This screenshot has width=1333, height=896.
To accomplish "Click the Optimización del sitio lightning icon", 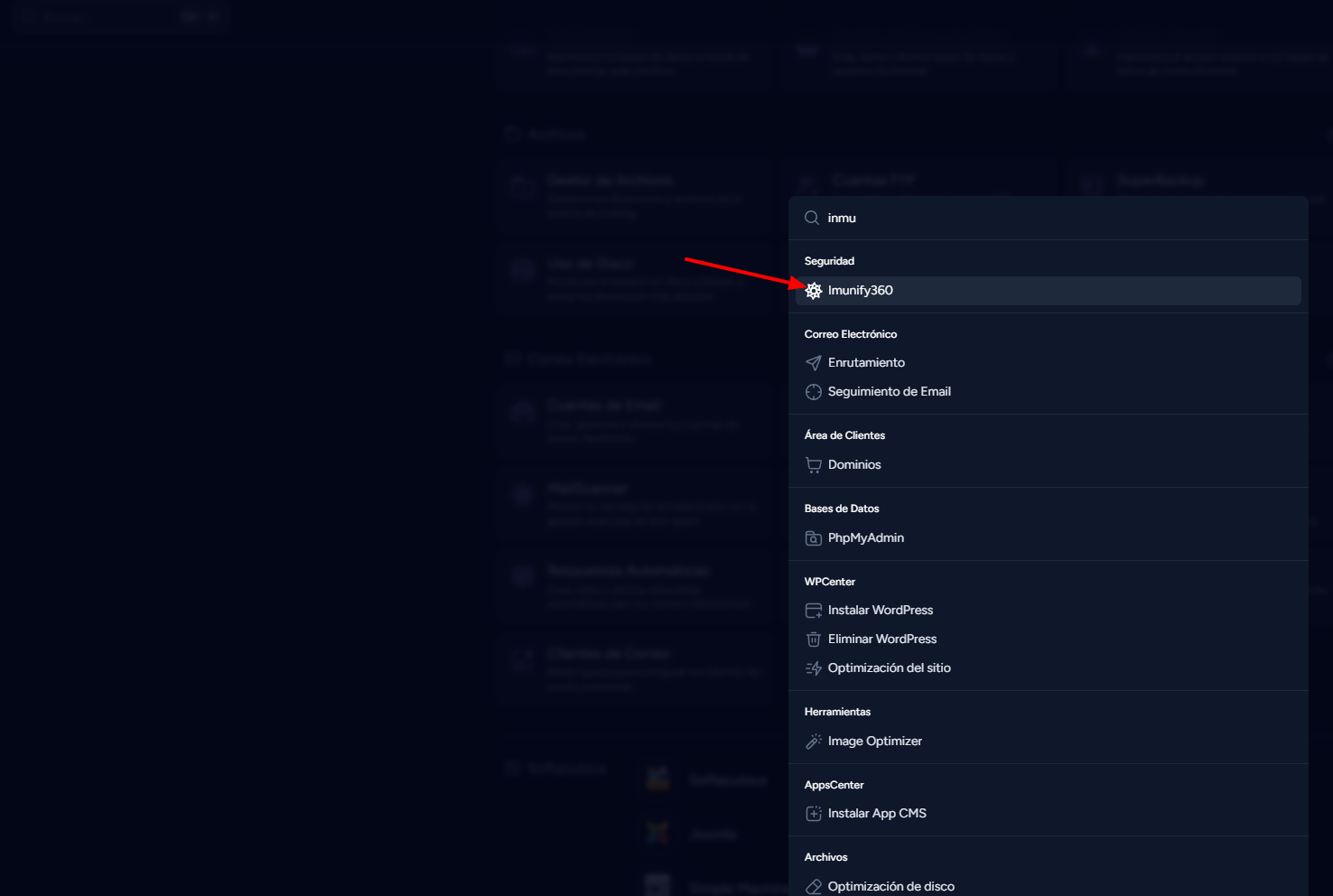I will point(814,668).
